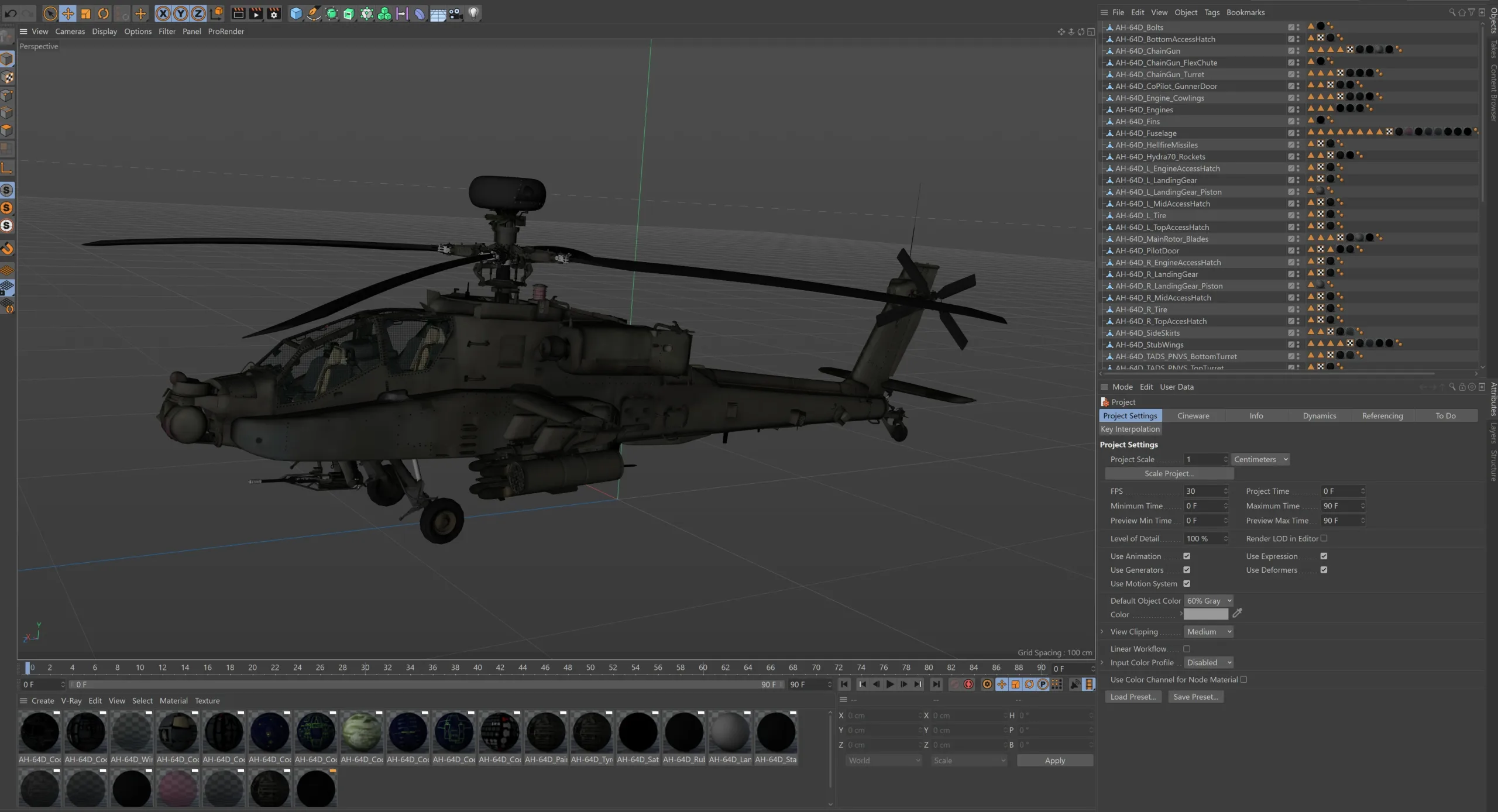
Task: Click the Load Preset... button
Action: point(1133,697)
